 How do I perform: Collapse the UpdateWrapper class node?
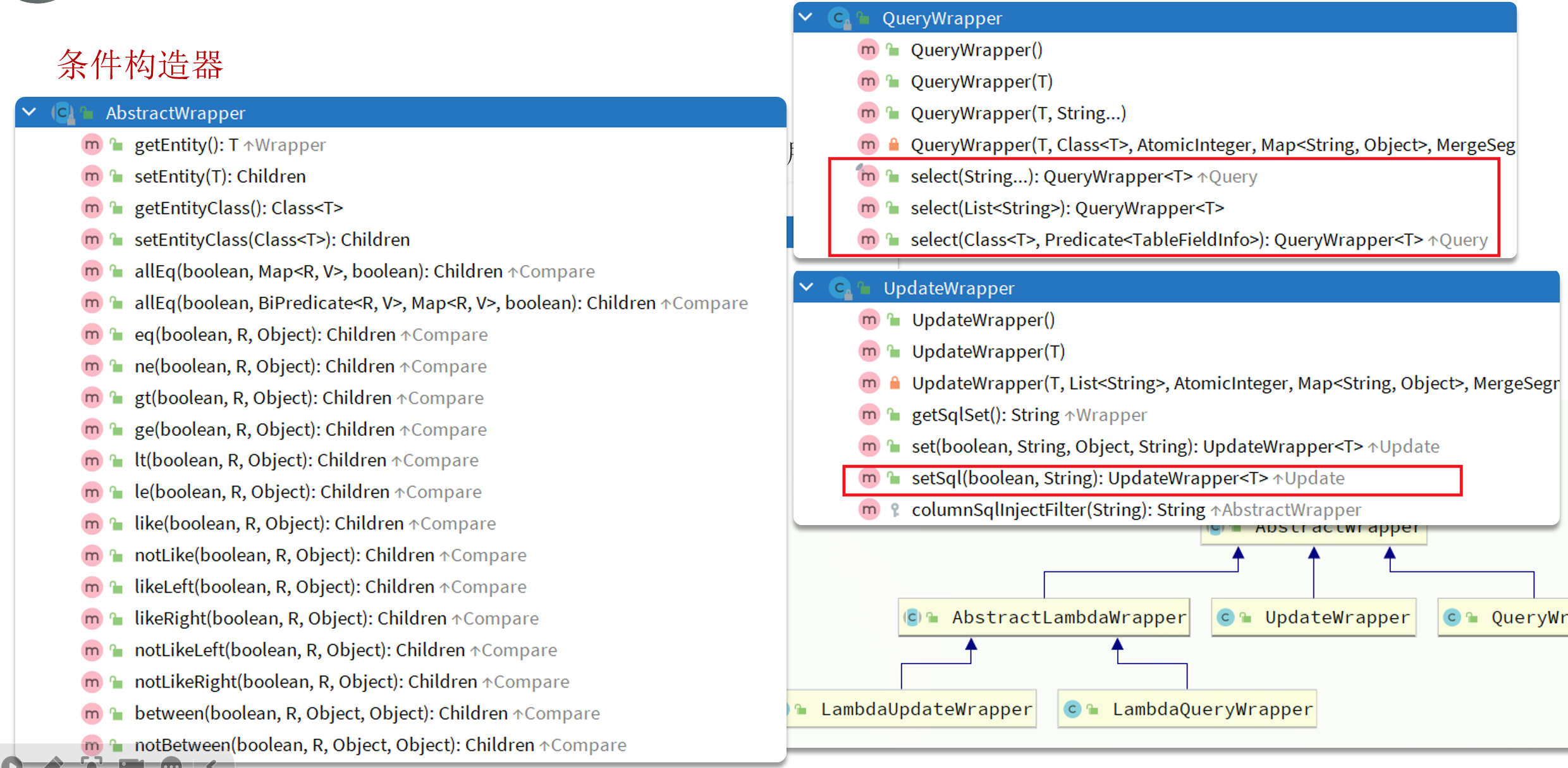click(x=806, y=287)
